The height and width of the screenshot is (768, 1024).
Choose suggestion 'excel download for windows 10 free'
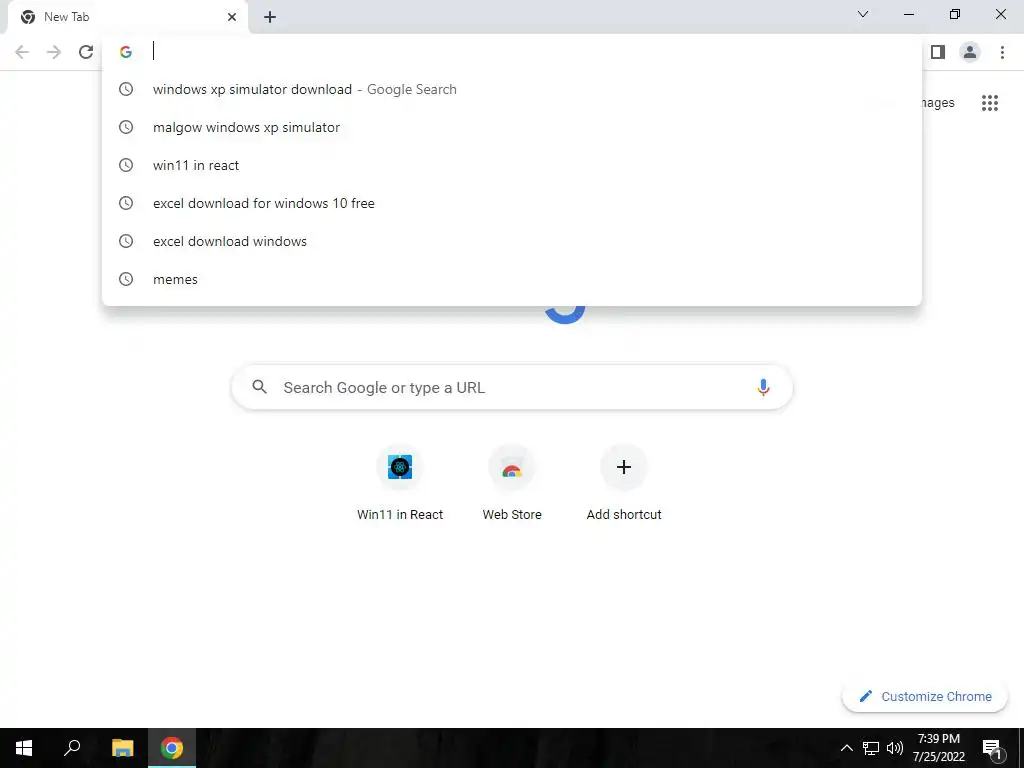512,203
